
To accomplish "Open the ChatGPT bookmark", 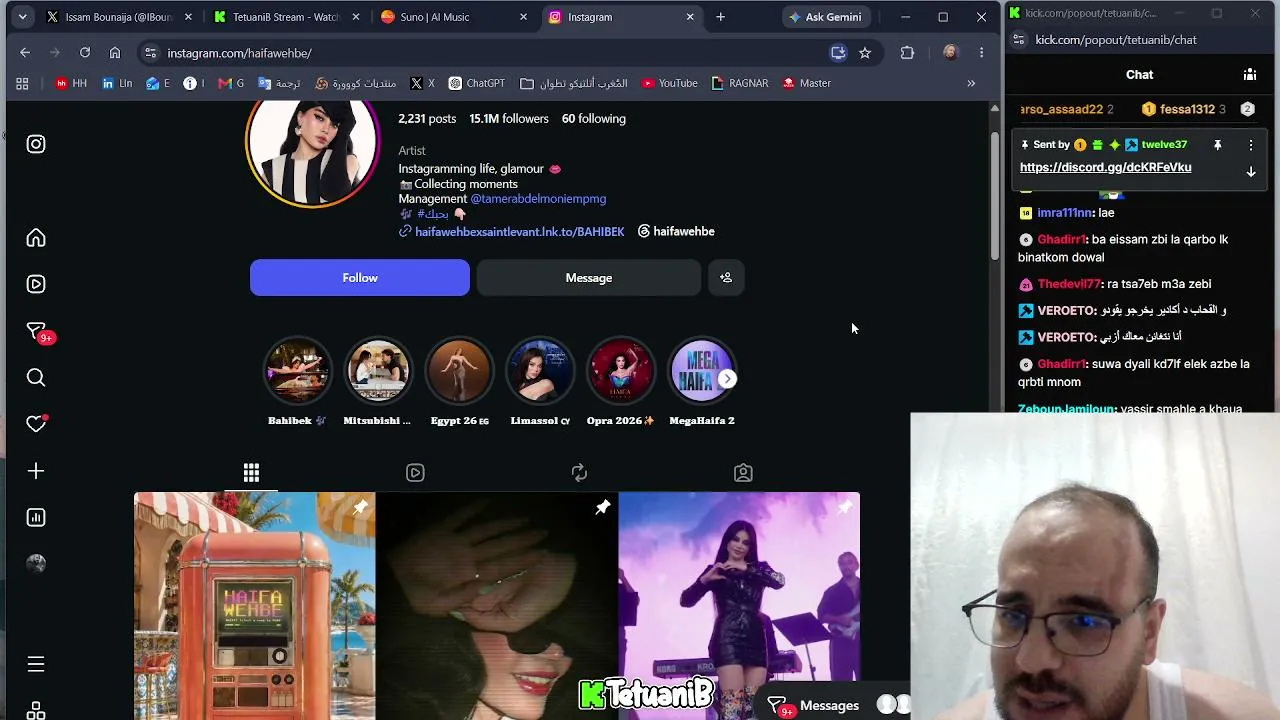I will [x=476, y=83].
